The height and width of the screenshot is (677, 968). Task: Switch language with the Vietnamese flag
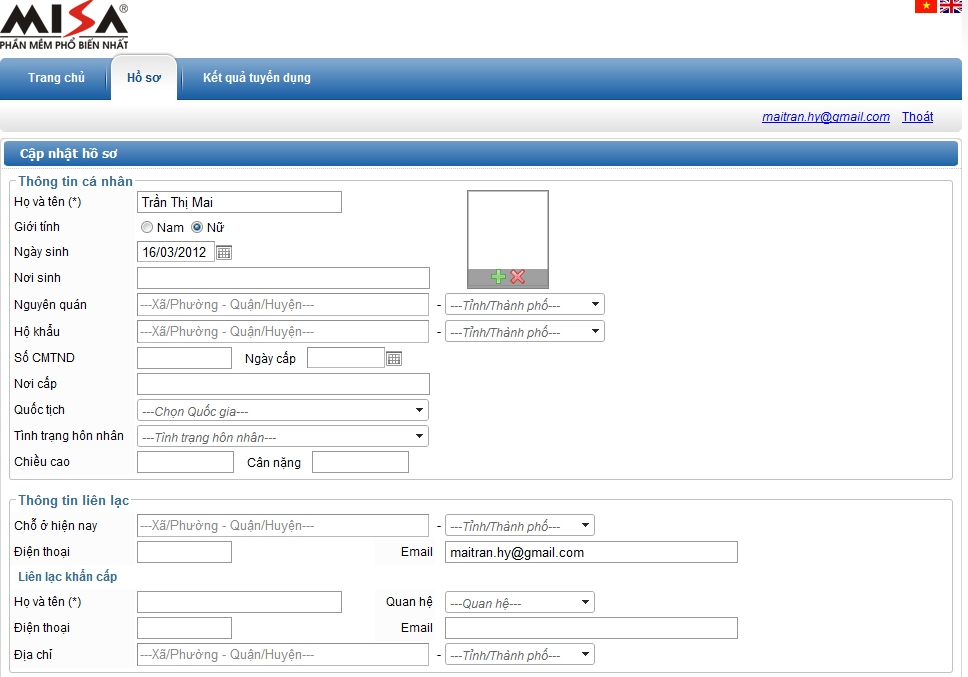[x=925, y=6]
